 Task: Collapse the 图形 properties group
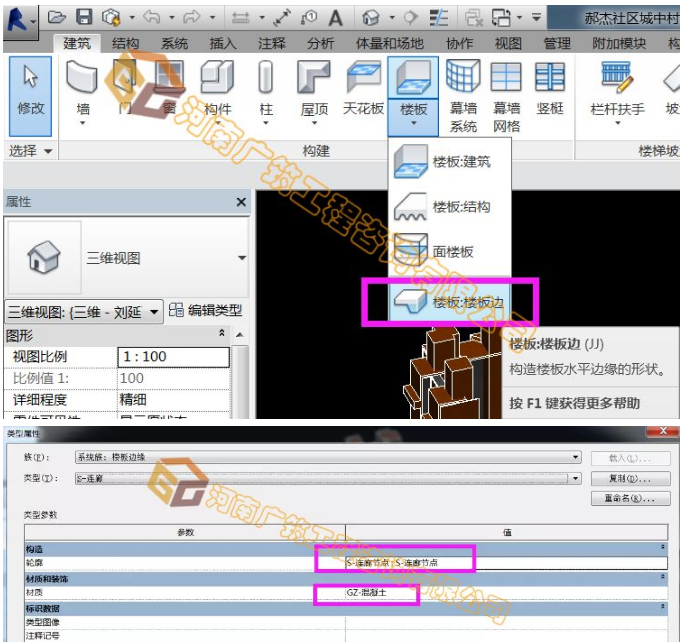222,333
